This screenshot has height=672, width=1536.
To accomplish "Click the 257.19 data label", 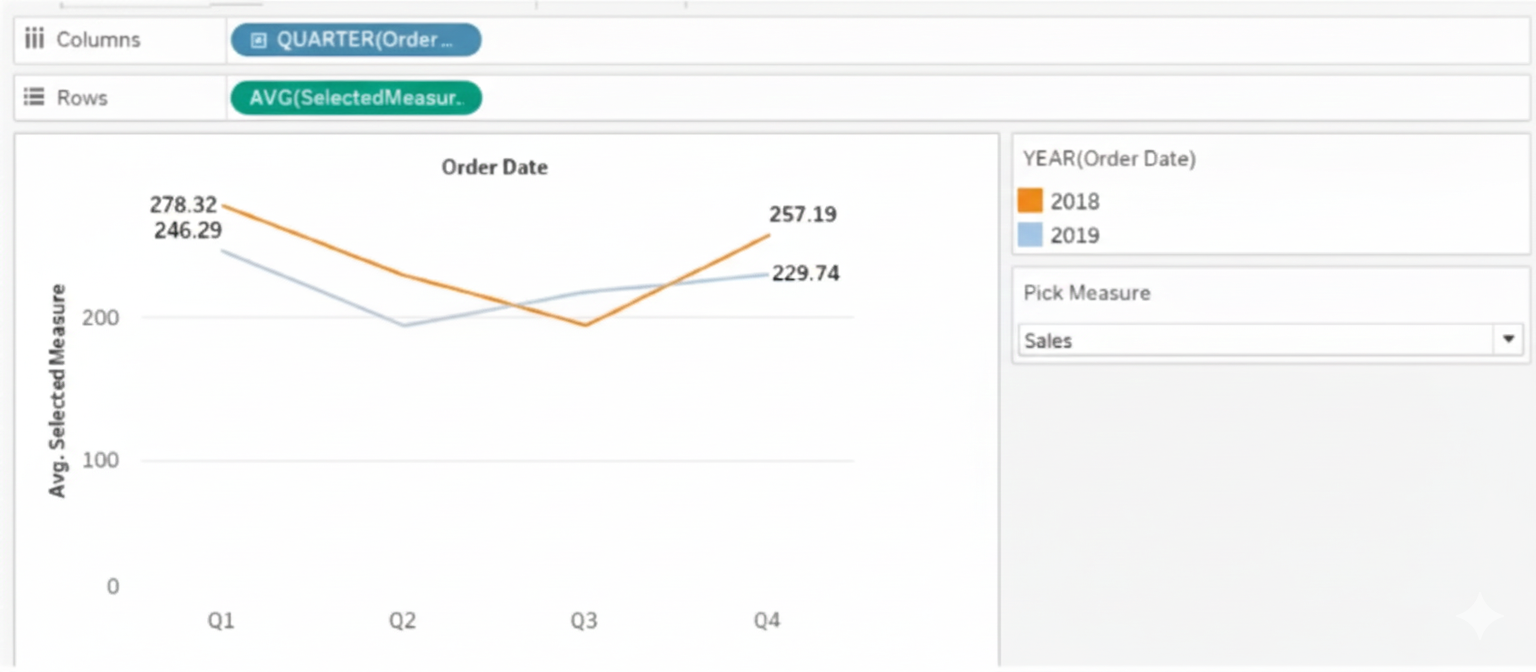I will (803, 214).
